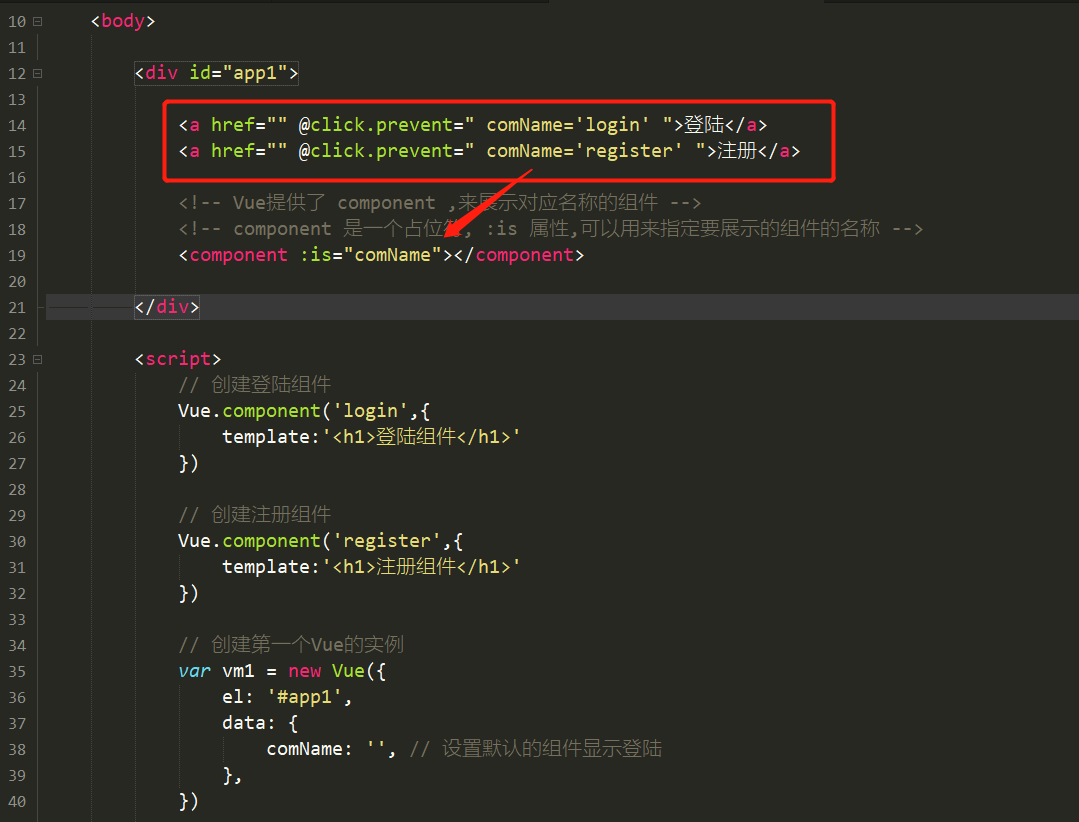Click the closing component tag on line 19
1079x822 pixels.
[x=519, y=255]
